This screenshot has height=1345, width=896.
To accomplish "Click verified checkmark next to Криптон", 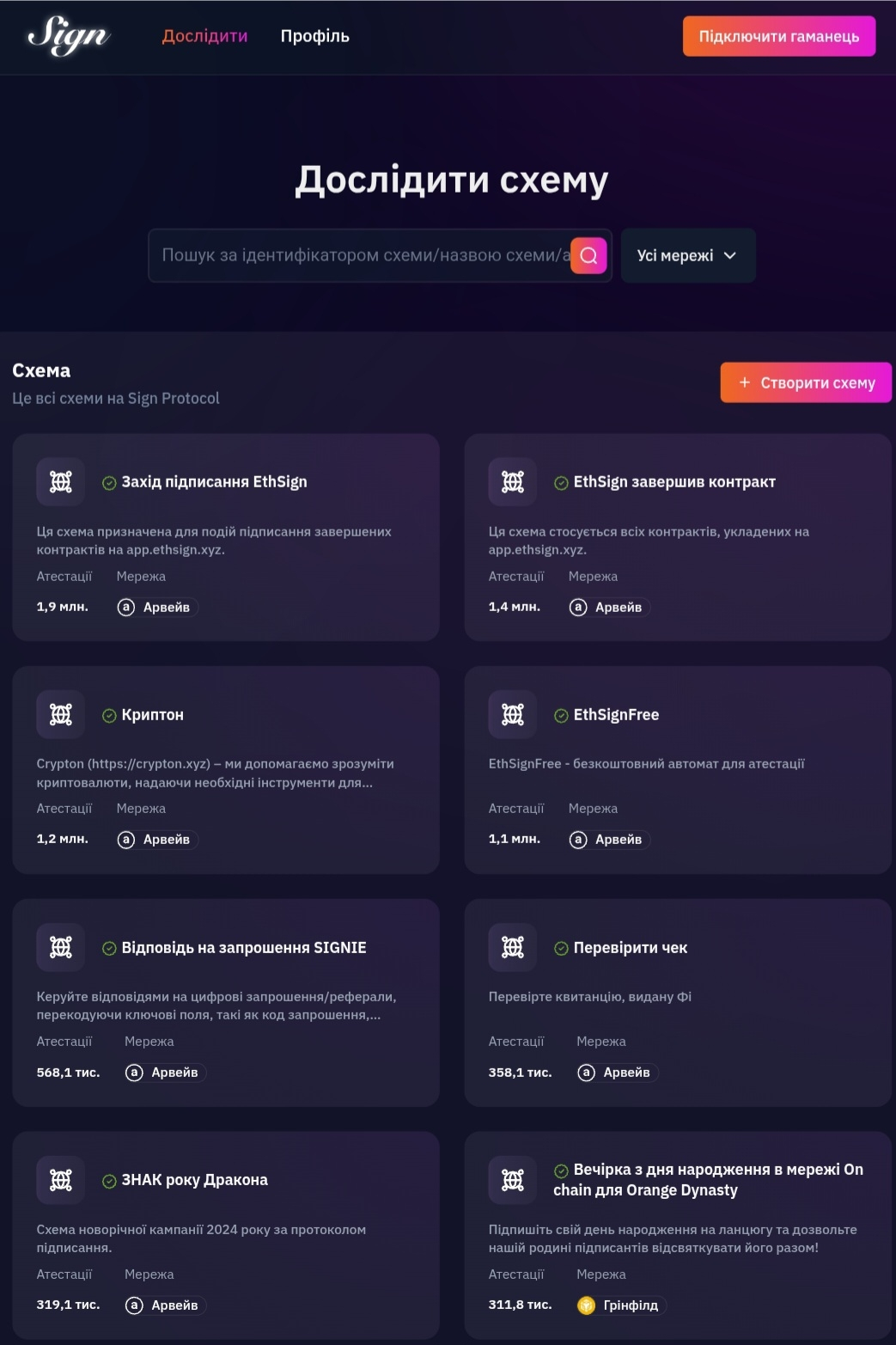I will coord(109,716).
